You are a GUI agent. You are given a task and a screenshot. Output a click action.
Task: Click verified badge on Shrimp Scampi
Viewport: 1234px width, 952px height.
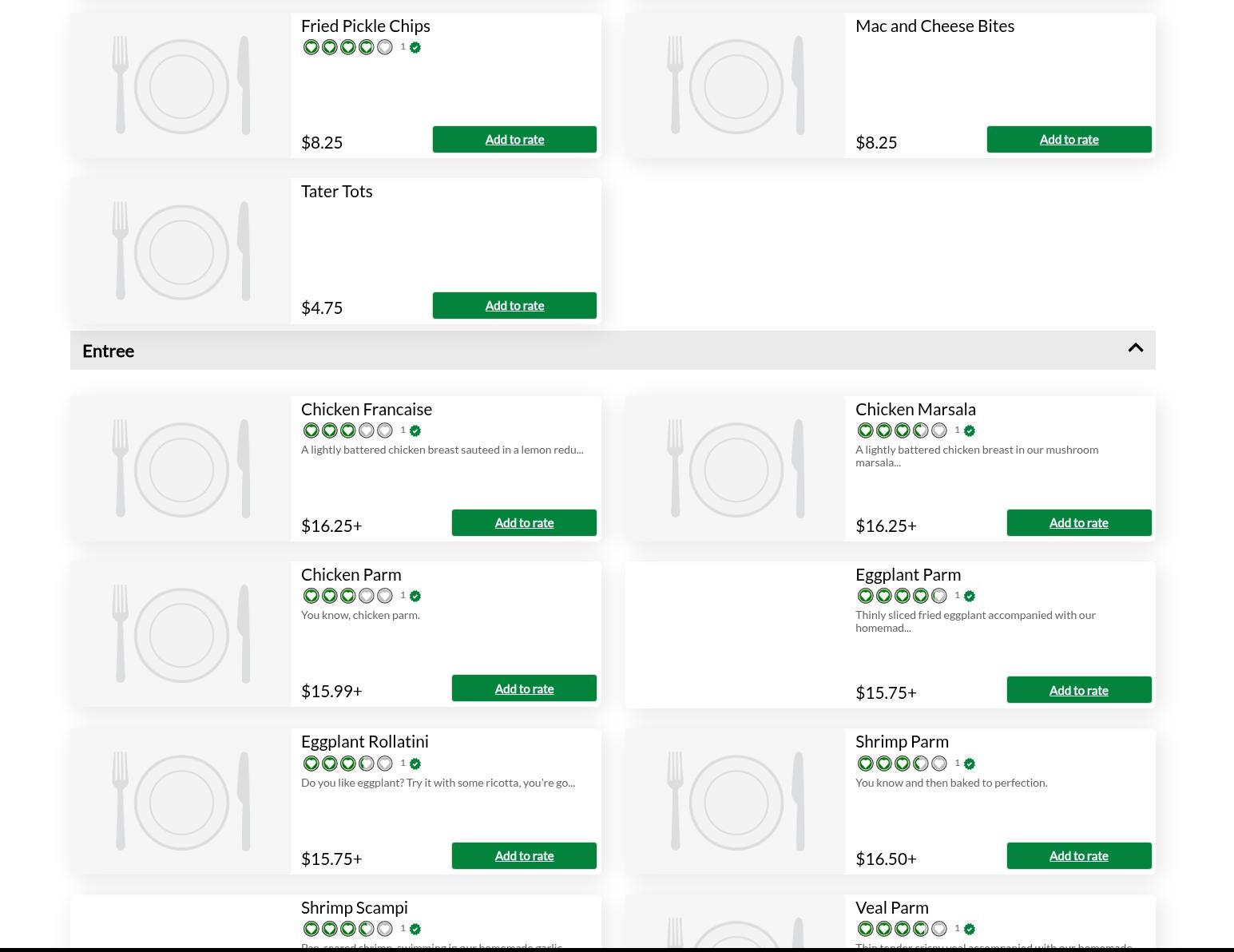point(415,930)
